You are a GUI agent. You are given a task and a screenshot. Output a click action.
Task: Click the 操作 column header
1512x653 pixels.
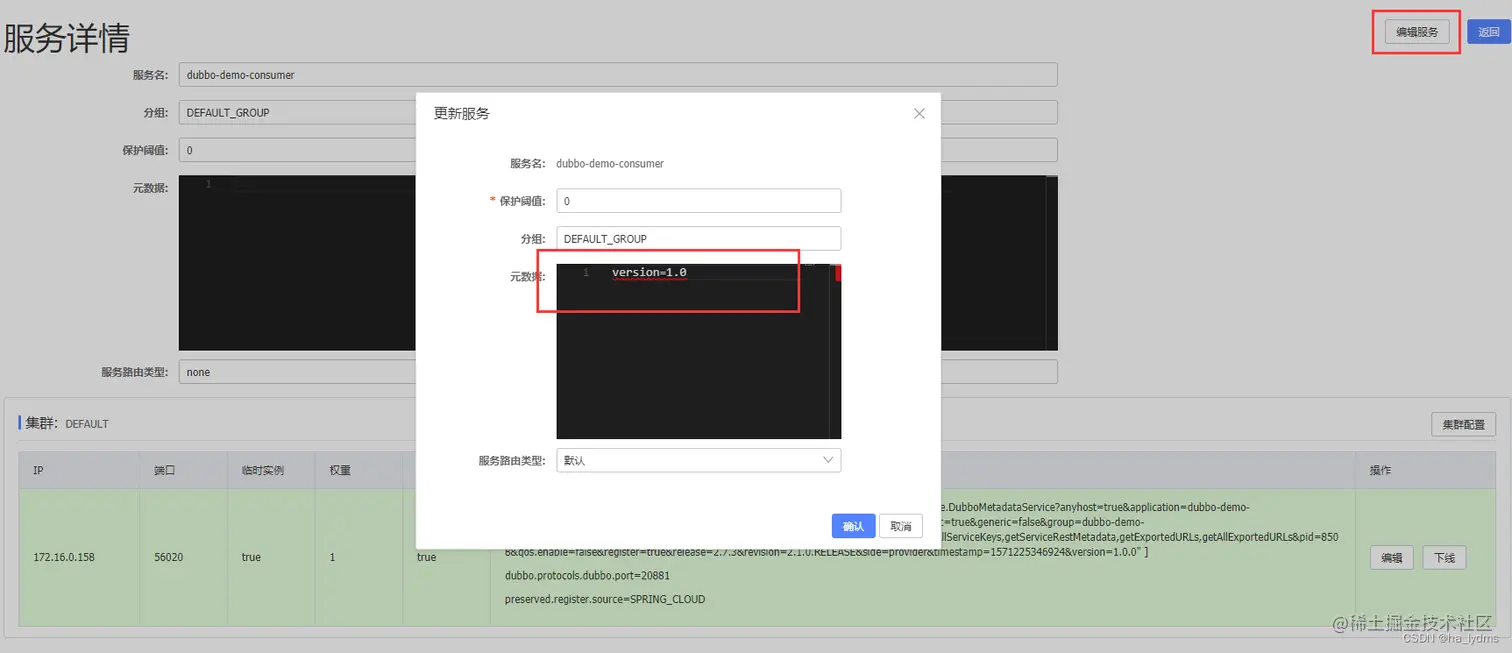click(1380, 470)
